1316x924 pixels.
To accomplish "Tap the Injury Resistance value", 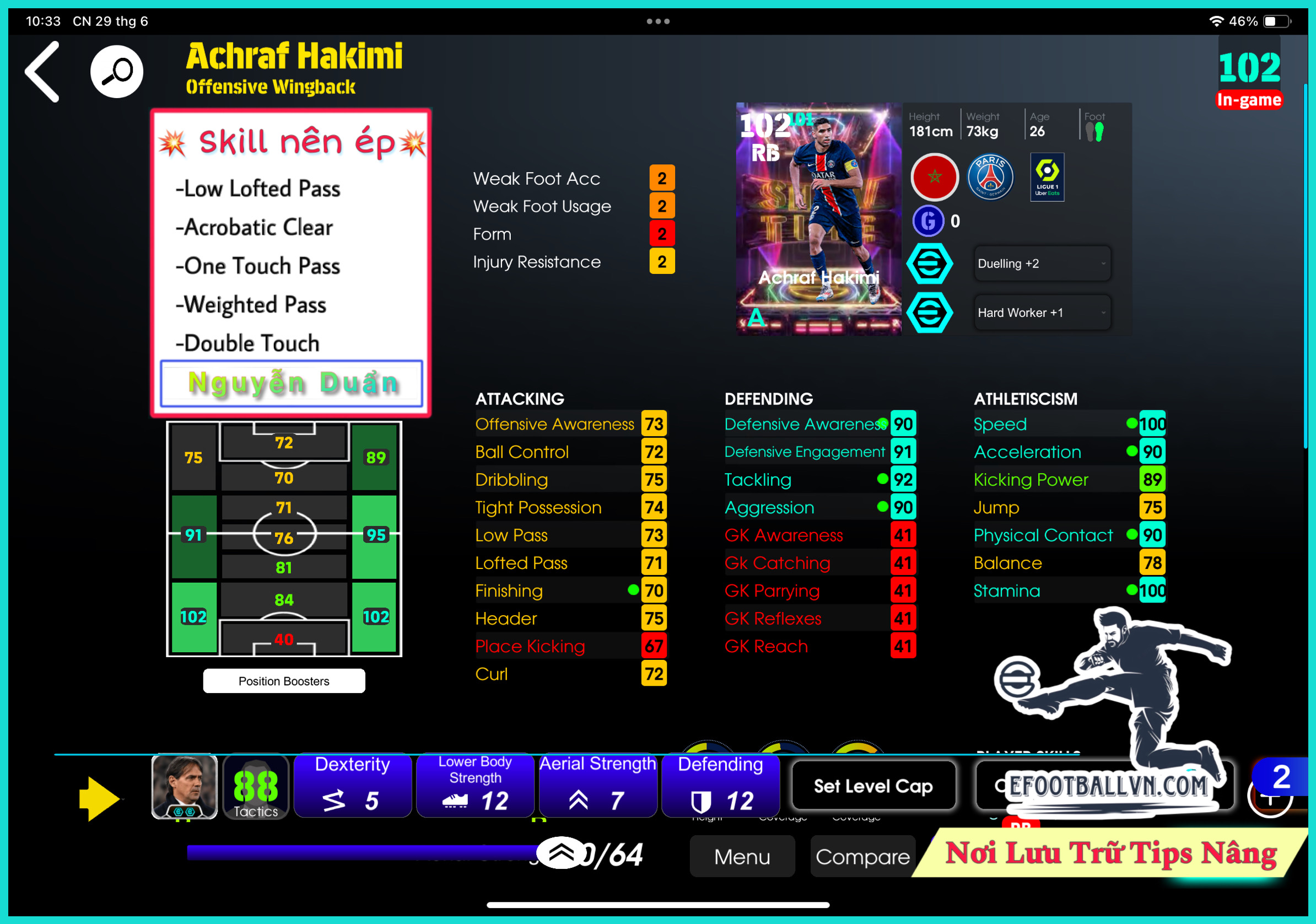I will (662, 261).
